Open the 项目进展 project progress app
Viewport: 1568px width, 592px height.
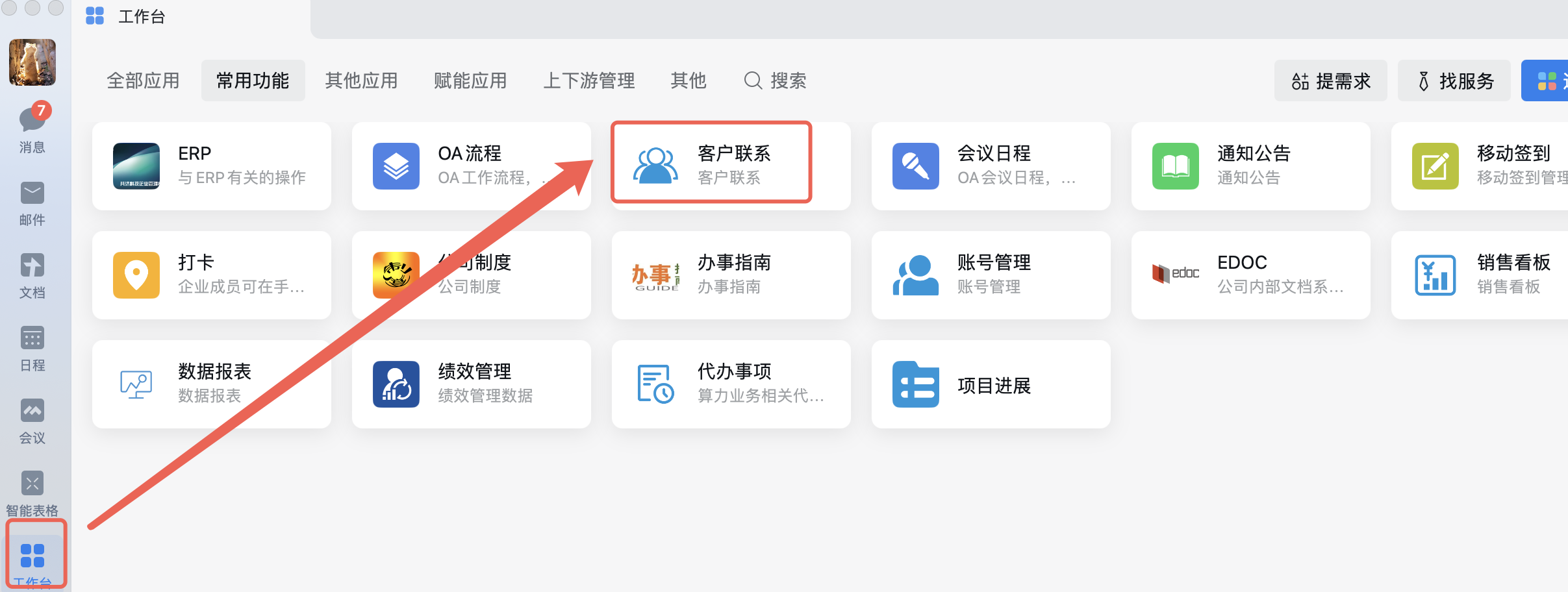point(916,384)
